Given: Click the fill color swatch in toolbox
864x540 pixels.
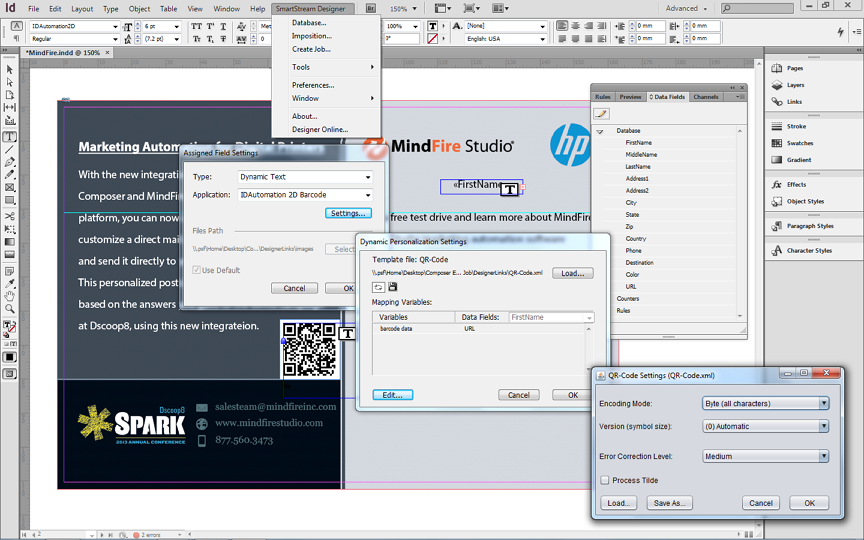Looking at the screenshot, I should pos(7,325).
